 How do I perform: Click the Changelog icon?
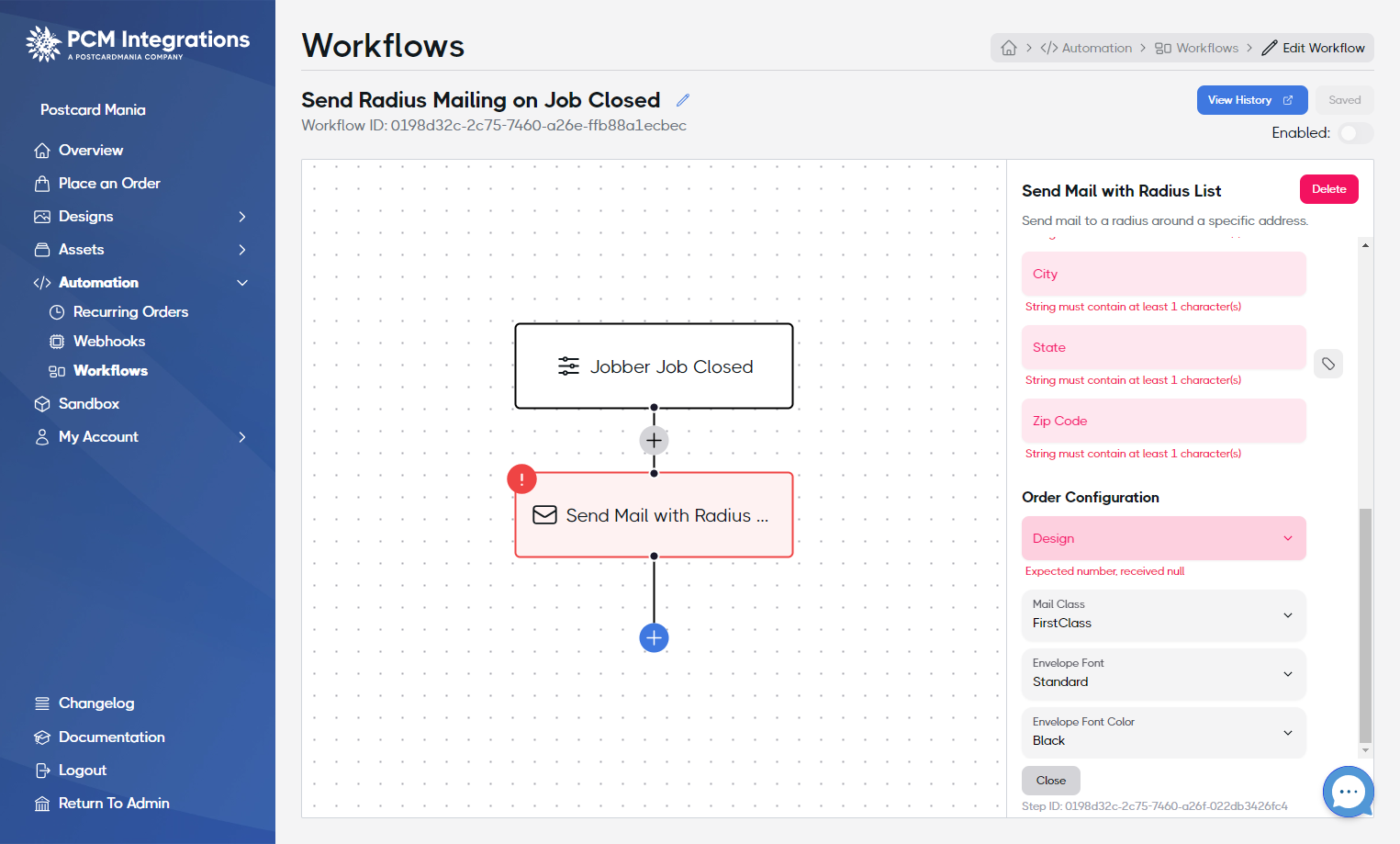42,703
